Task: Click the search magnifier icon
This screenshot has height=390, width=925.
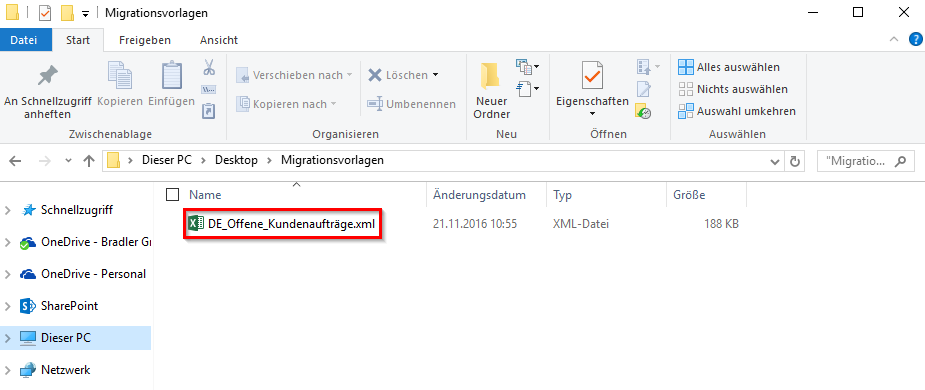Action: tap(900, 160)
